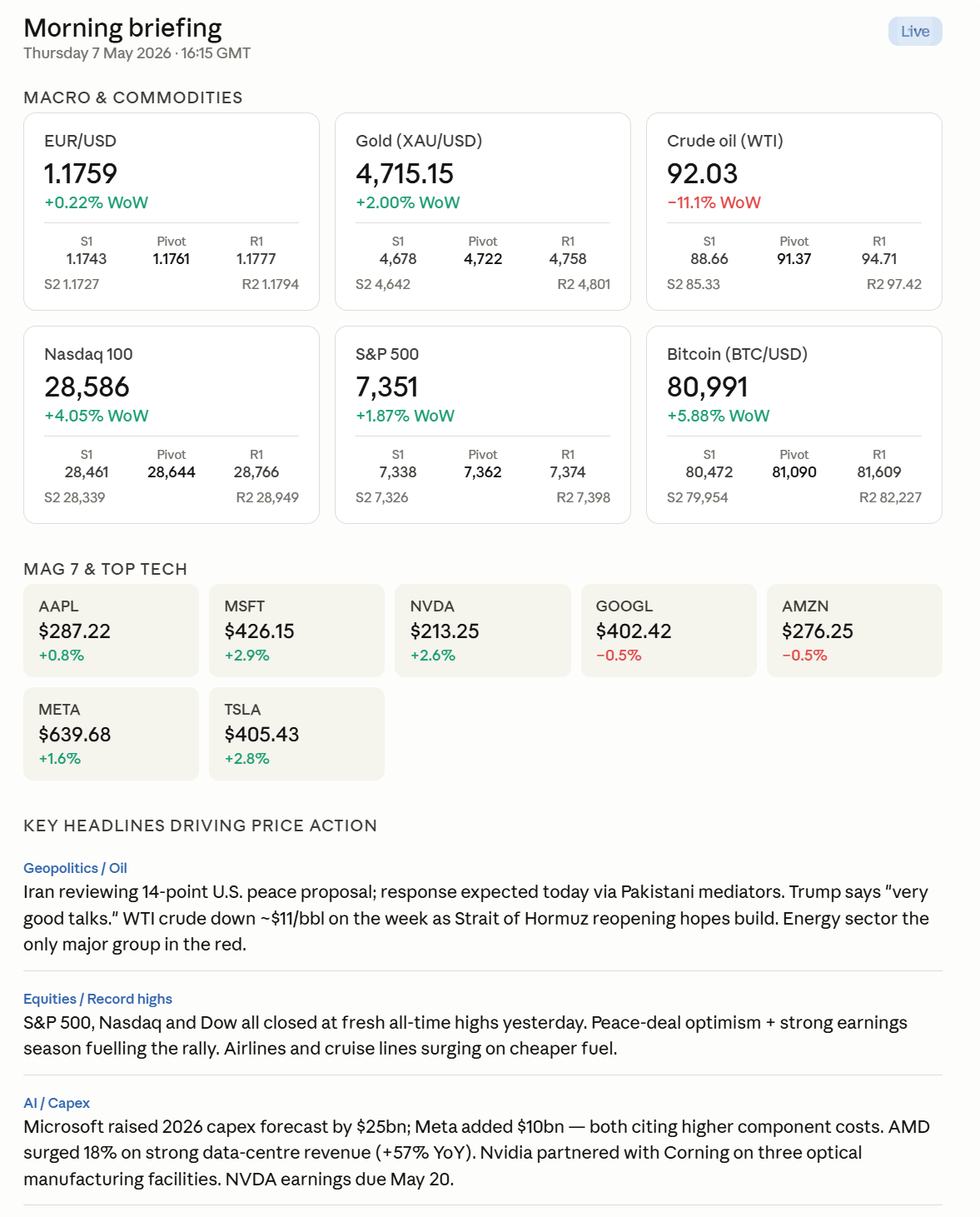Click crude oil R2 97.42 level
The width and height of the screenshot is (980, 1217).
[893, 284]
